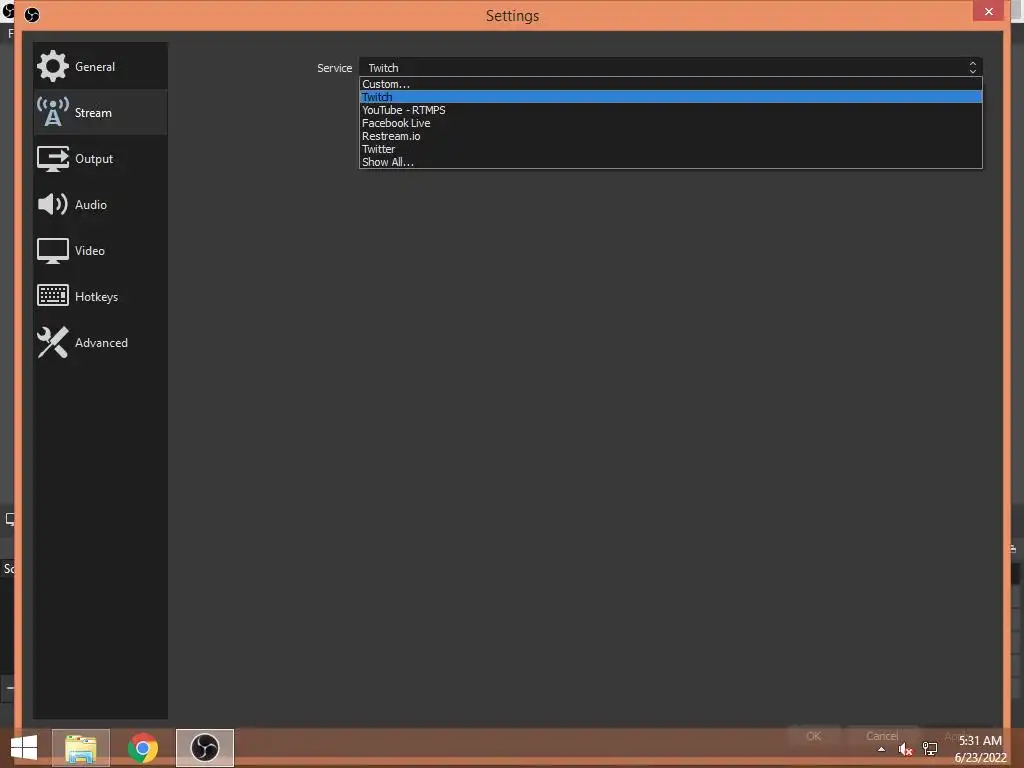Viewport: 1024px width, 768px height.
Task: Open the General settings section
Action: tap(100, 66)
